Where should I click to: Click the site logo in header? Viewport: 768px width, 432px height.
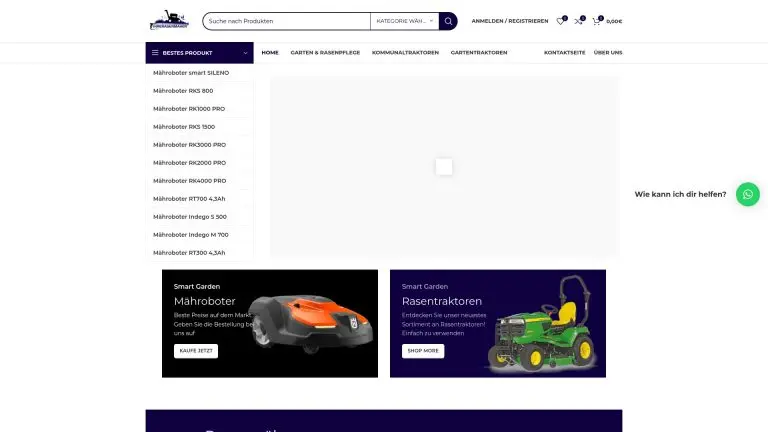click(168, 21)
